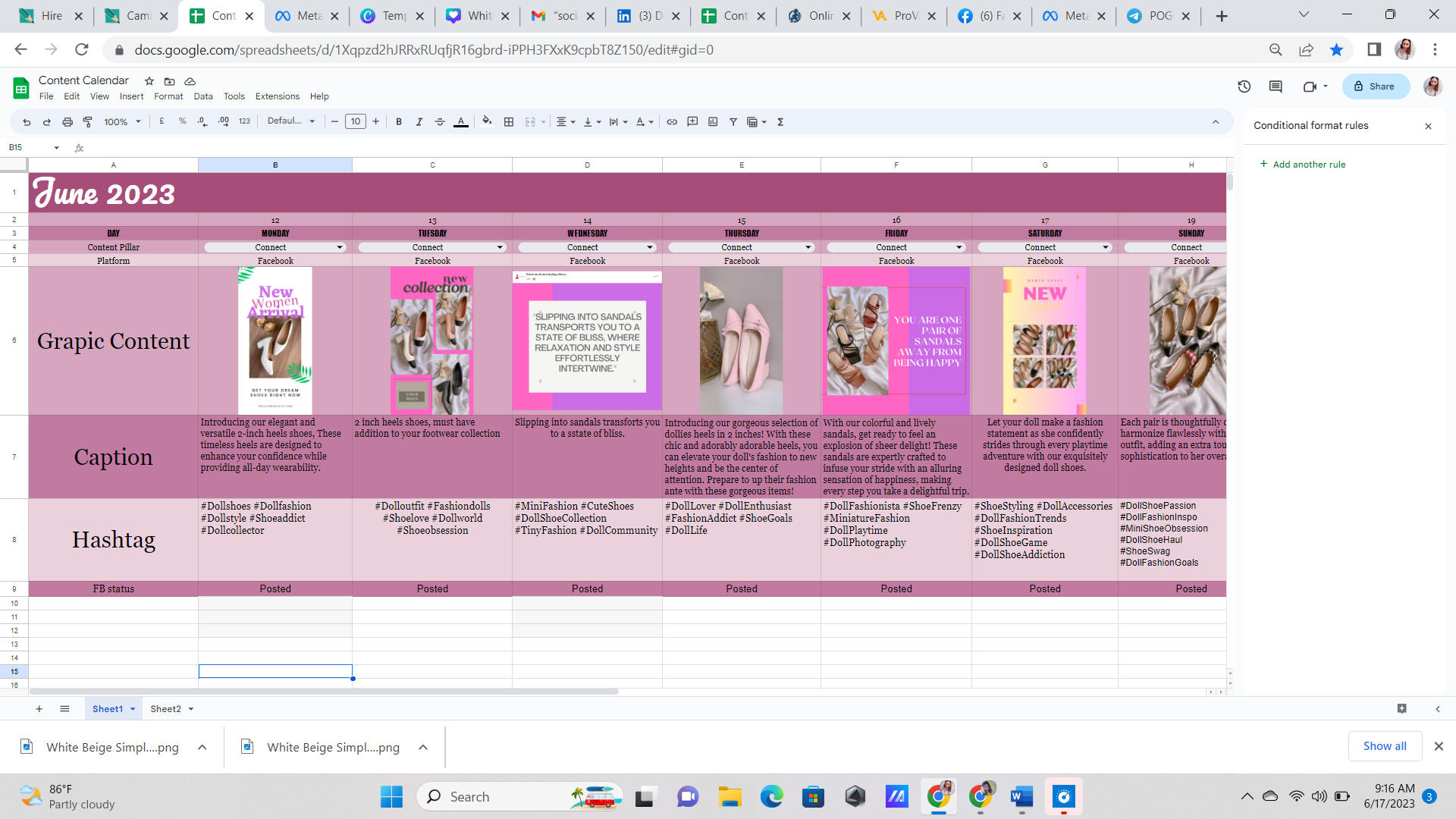Format as currency with pound icon
Viewport: 1456px width, 819px height.
(162, 121)
